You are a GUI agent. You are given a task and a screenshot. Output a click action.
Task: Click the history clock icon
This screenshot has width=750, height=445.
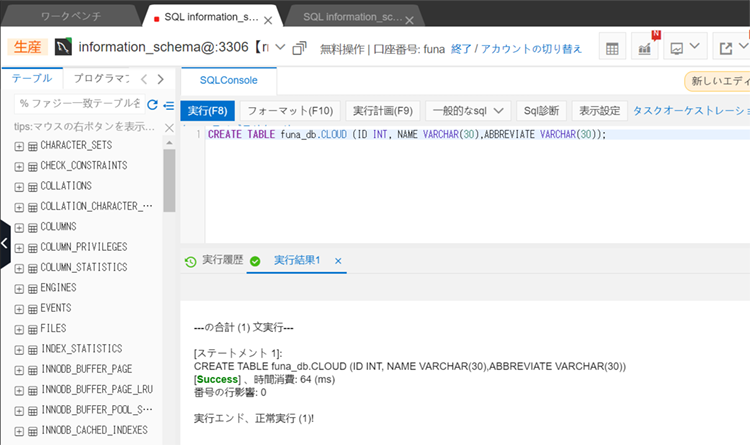coord(191,261)
